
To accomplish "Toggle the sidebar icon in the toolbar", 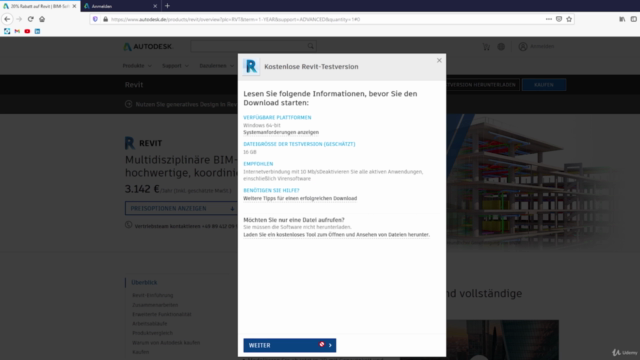I will [633, 19].
